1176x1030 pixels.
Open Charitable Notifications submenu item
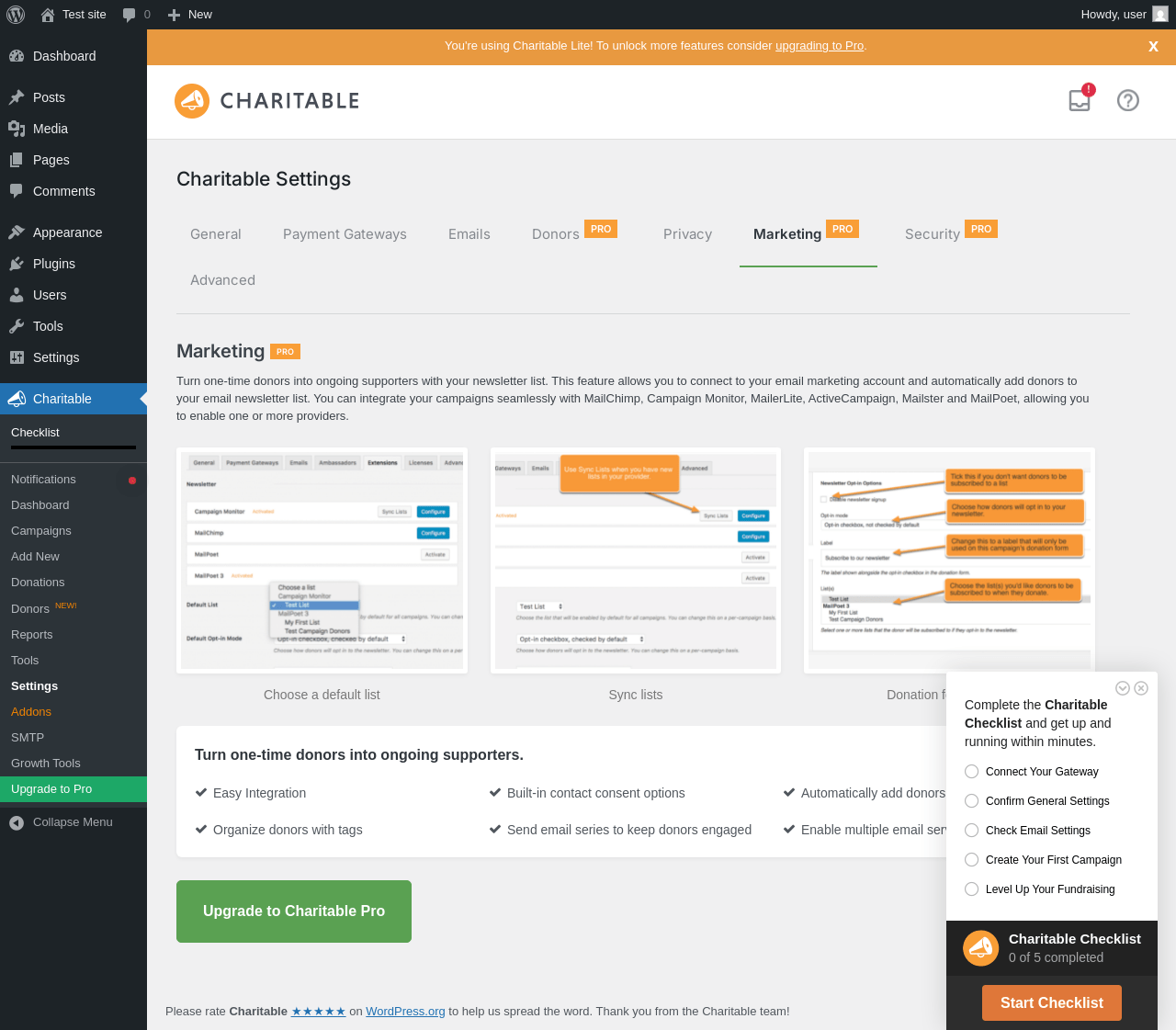click(73, 480)
